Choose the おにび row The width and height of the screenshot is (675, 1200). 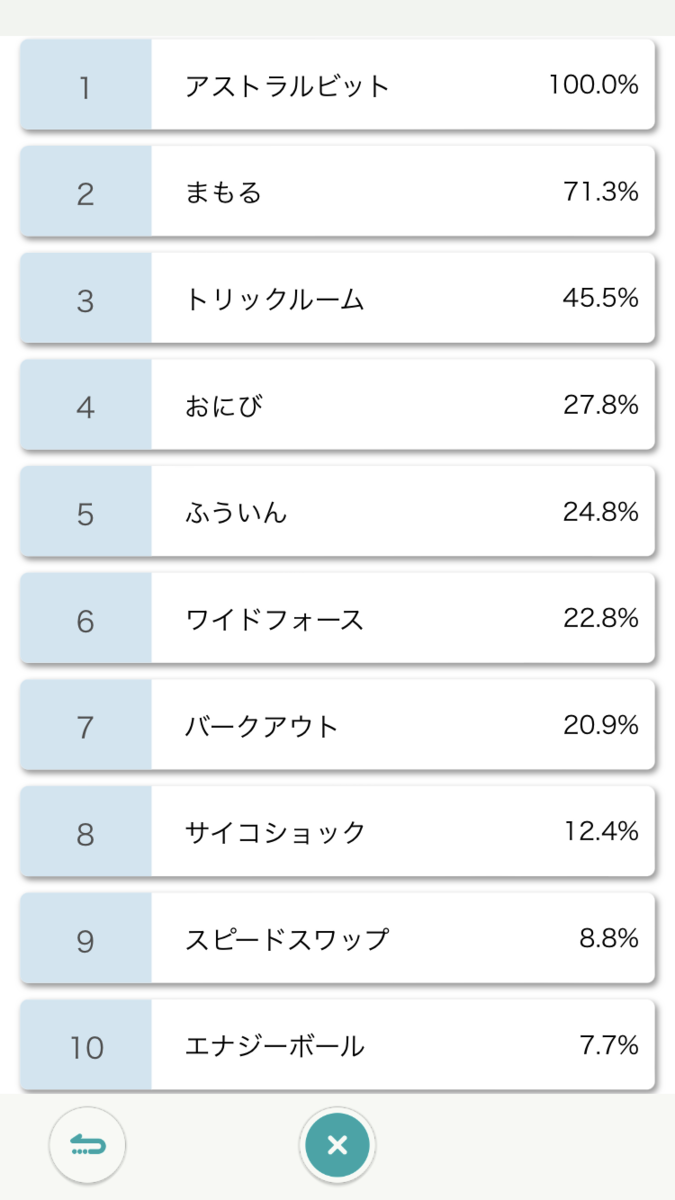point(337,405)
